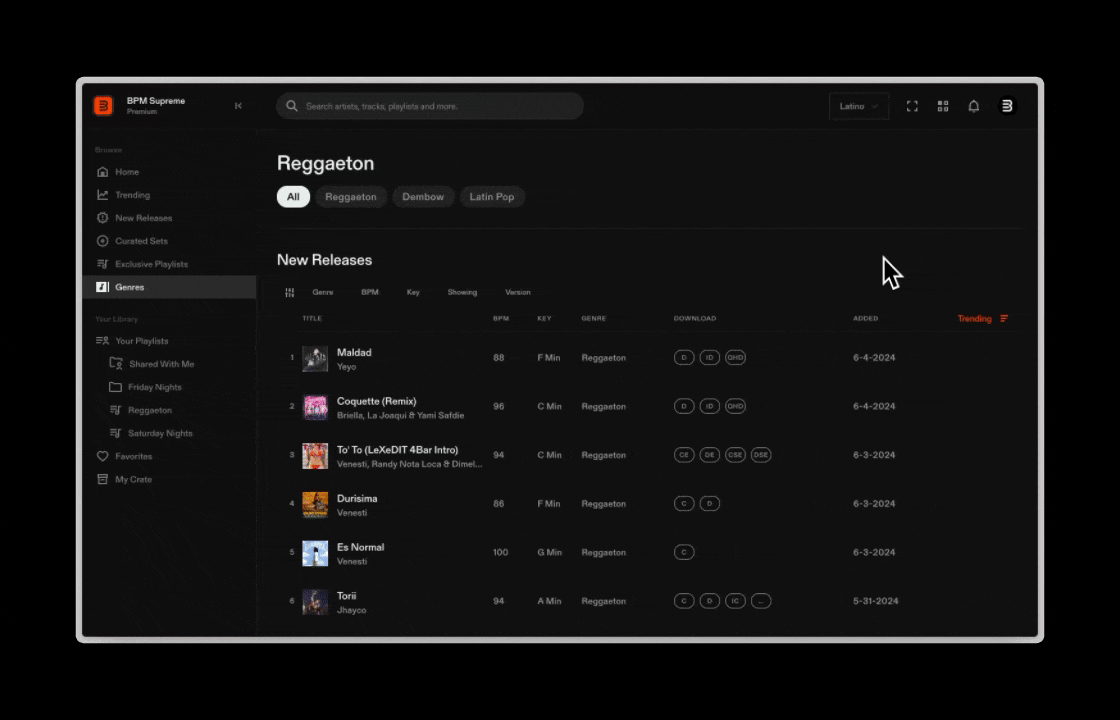Click the Saturday Nights playlist icon
The width and height of the screenshot is (1120, 720).
pos(115,433)
